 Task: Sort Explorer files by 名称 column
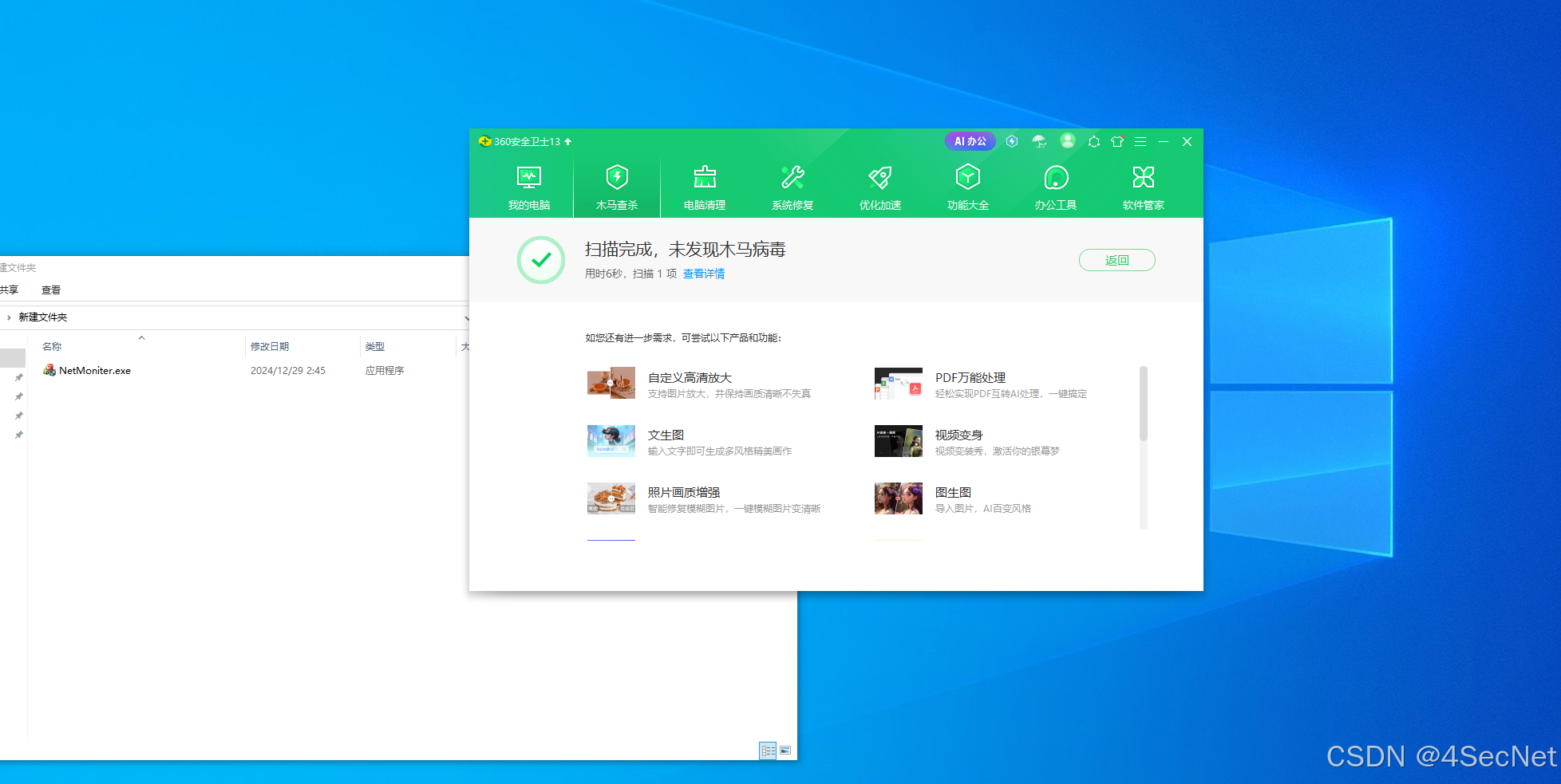coord(52,346)
